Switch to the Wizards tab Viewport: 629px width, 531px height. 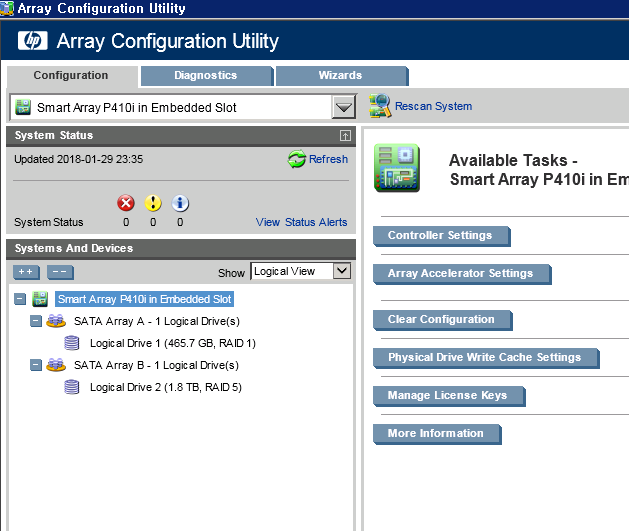point(342,76)
